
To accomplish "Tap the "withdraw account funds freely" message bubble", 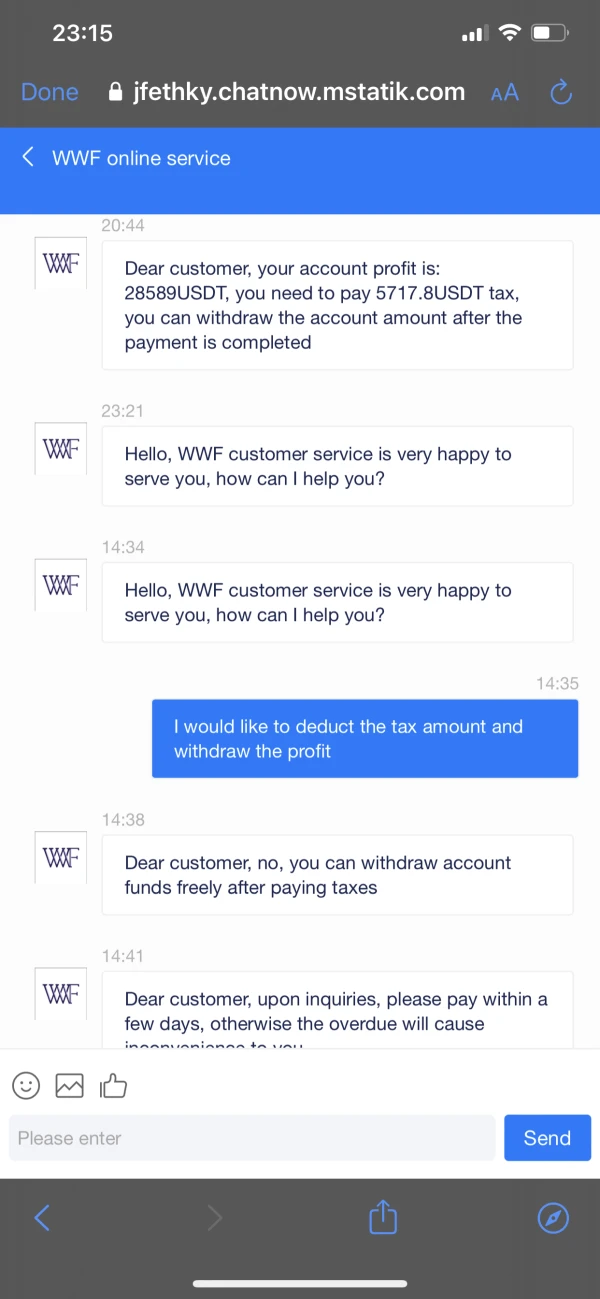I will pyautogui.click(x=337, y=875).
